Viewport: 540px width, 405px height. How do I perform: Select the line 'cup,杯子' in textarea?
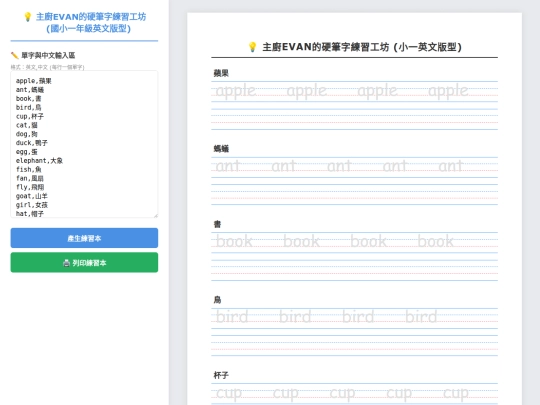[30, 116]
